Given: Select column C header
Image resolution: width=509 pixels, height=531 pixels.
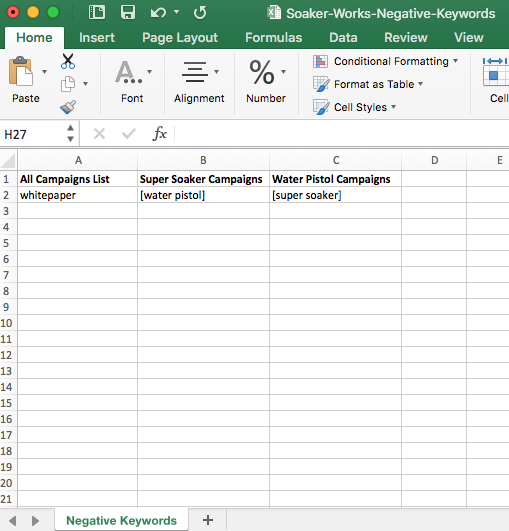Looking at the screenshot, I should (336, 160).
